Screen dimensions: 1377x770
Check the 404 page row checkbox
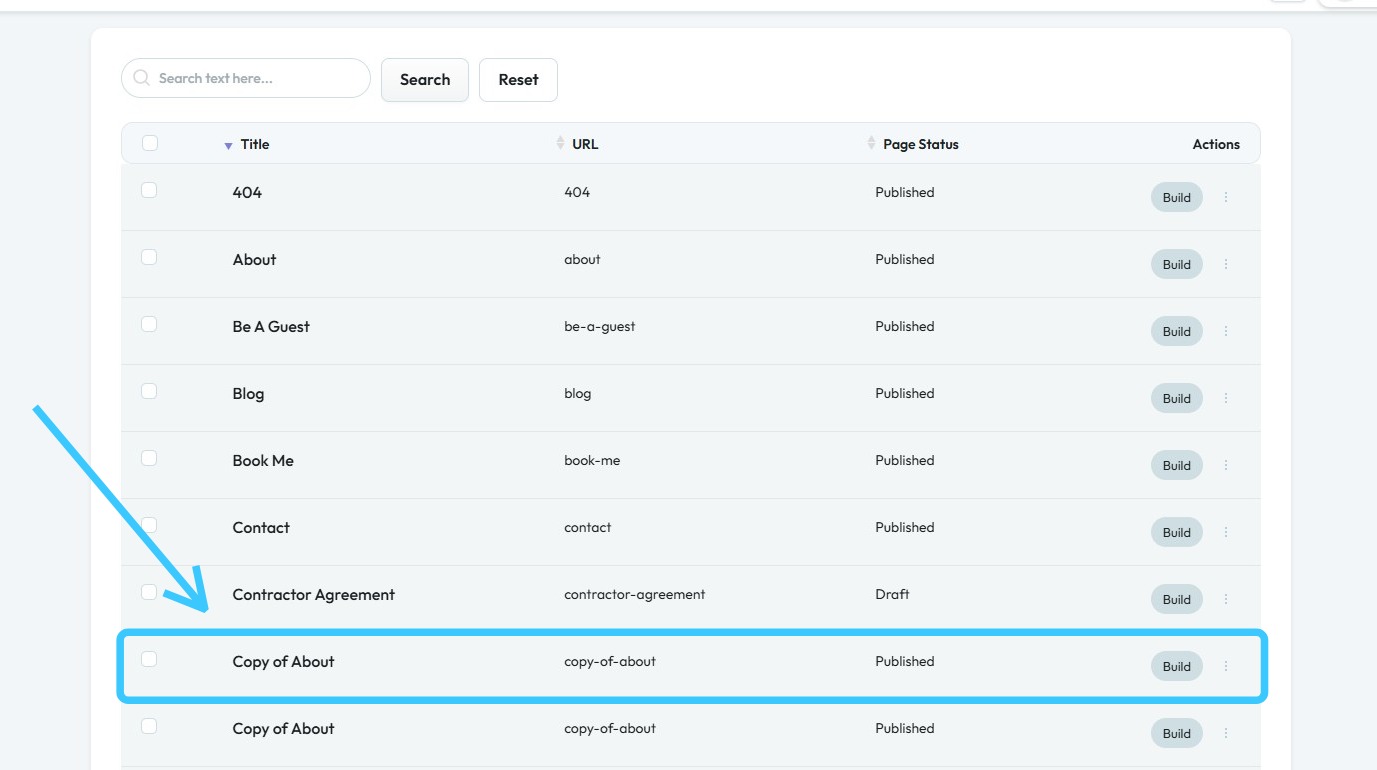[x=149, y=190]
